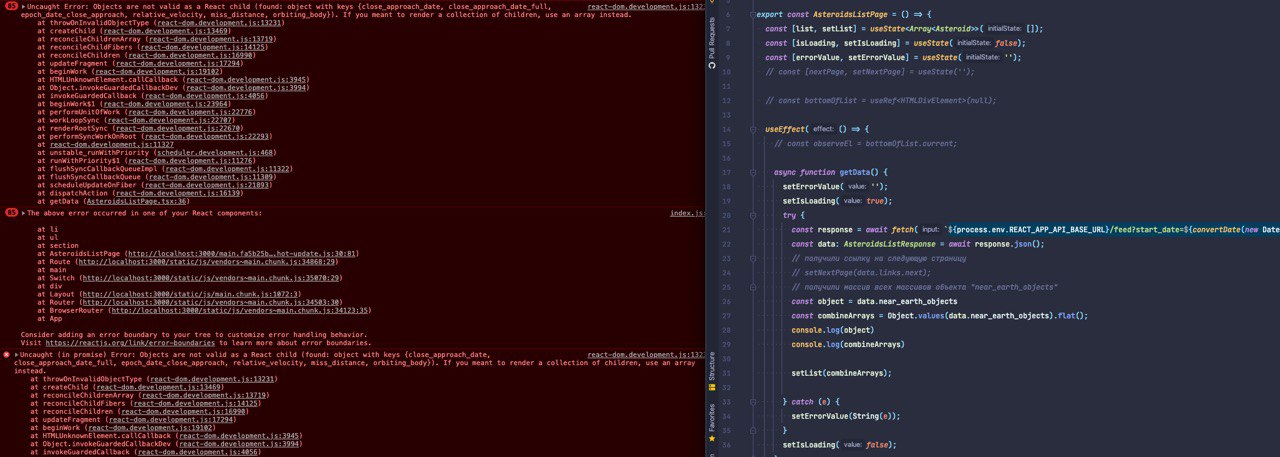Click the setIsLoading(true) call in editor
1280x457 pixels.
click(837, 200)
